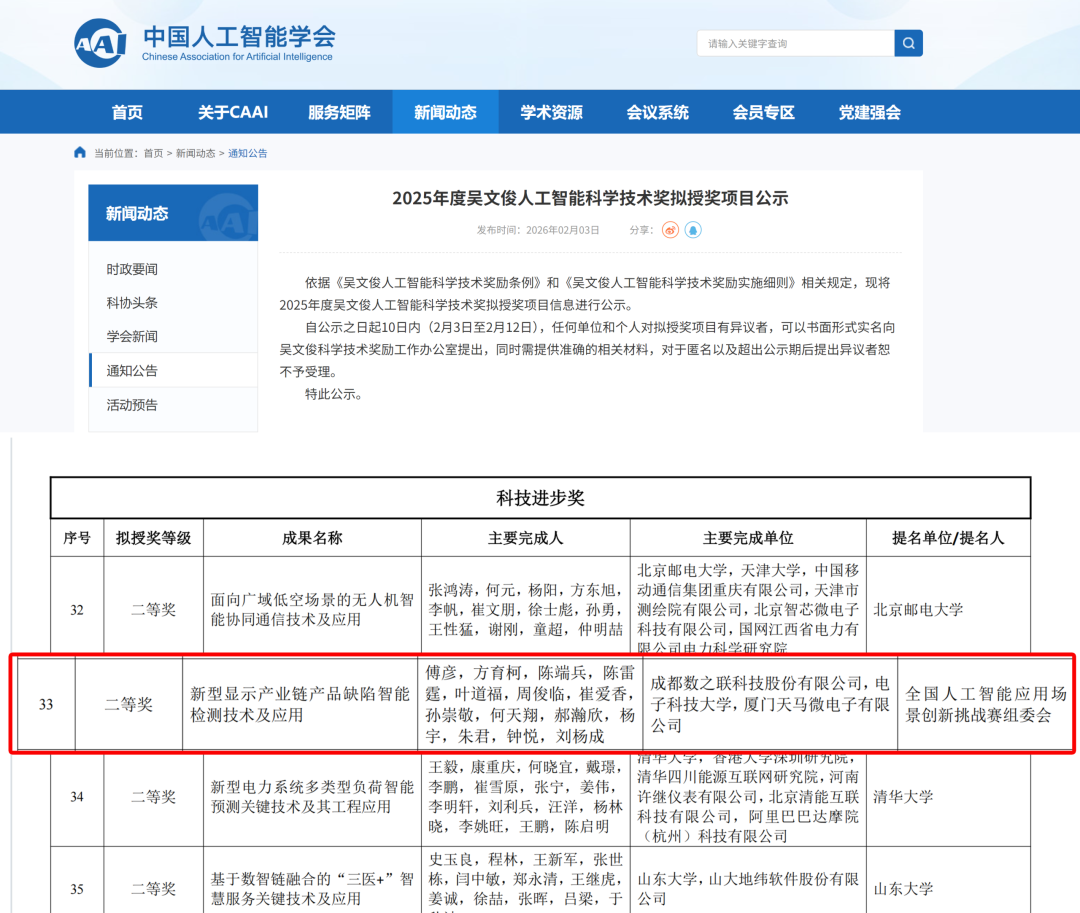Click the home icon in breadcrumb
This screenshot has height=913, width=1080.
[x=80, y=152]
